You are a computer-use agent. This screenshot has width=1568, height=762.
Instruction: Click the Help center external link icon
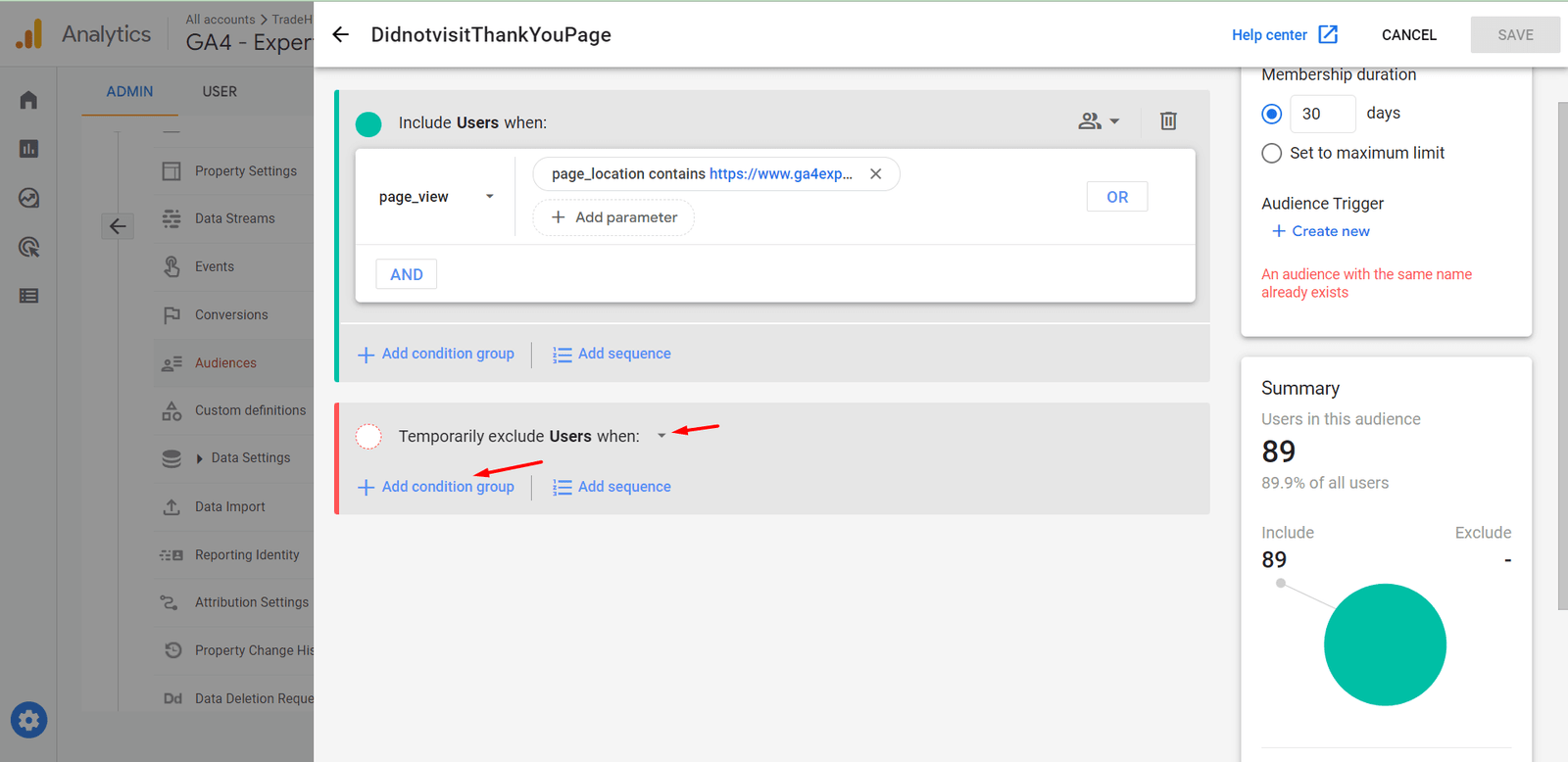tap(1328, 34)
